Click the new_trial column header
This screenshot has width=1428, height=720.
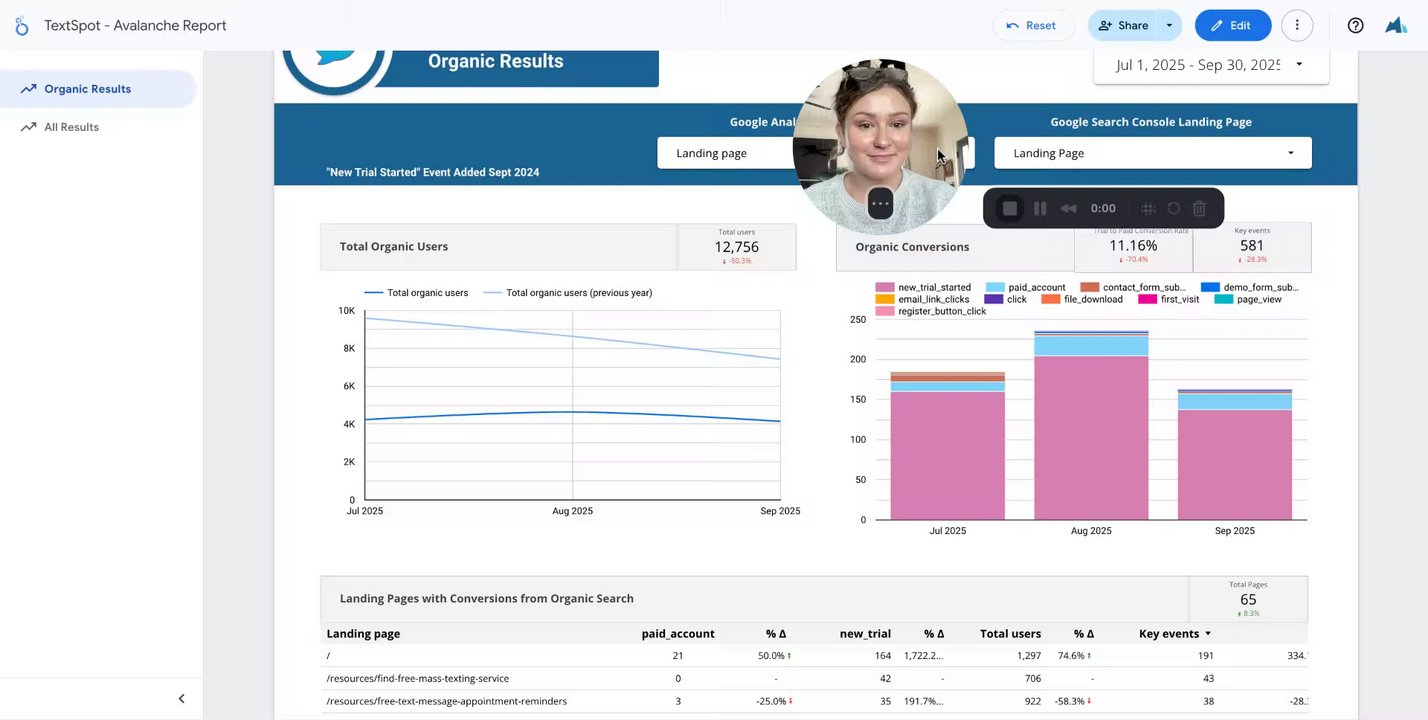865,634
